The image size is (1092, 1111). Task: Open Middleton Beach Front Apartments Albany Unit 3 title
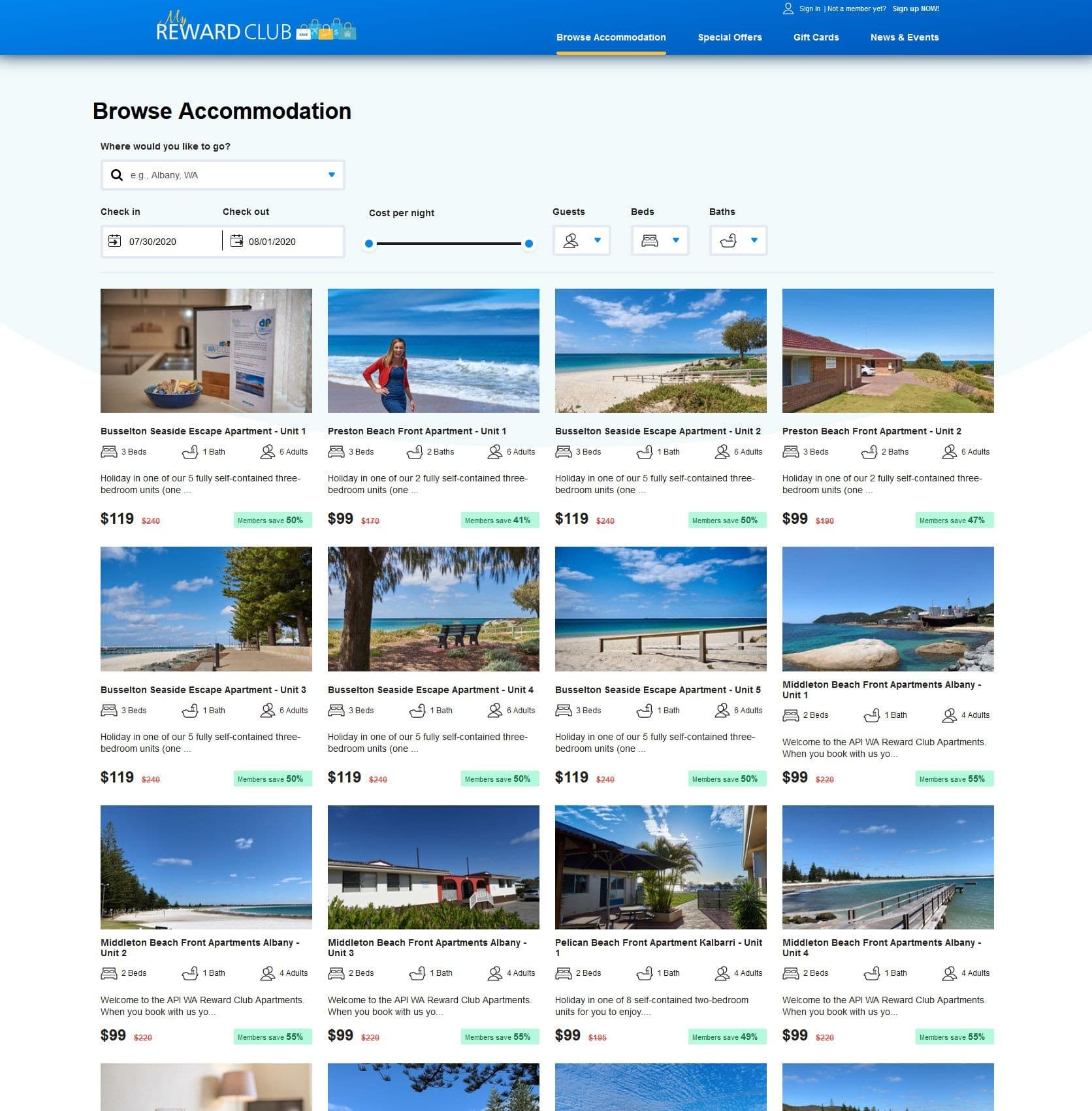pos(427,948)
